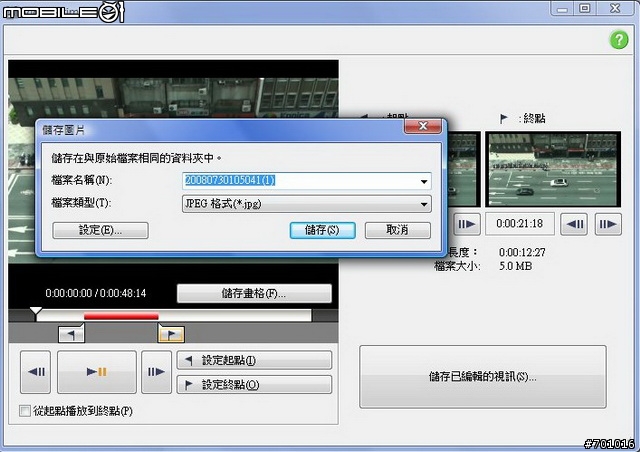Image resolution: width=640 pixels, height=452 pixels.
Task: Toggle play/pause in main player
Action: coord(97,372)
